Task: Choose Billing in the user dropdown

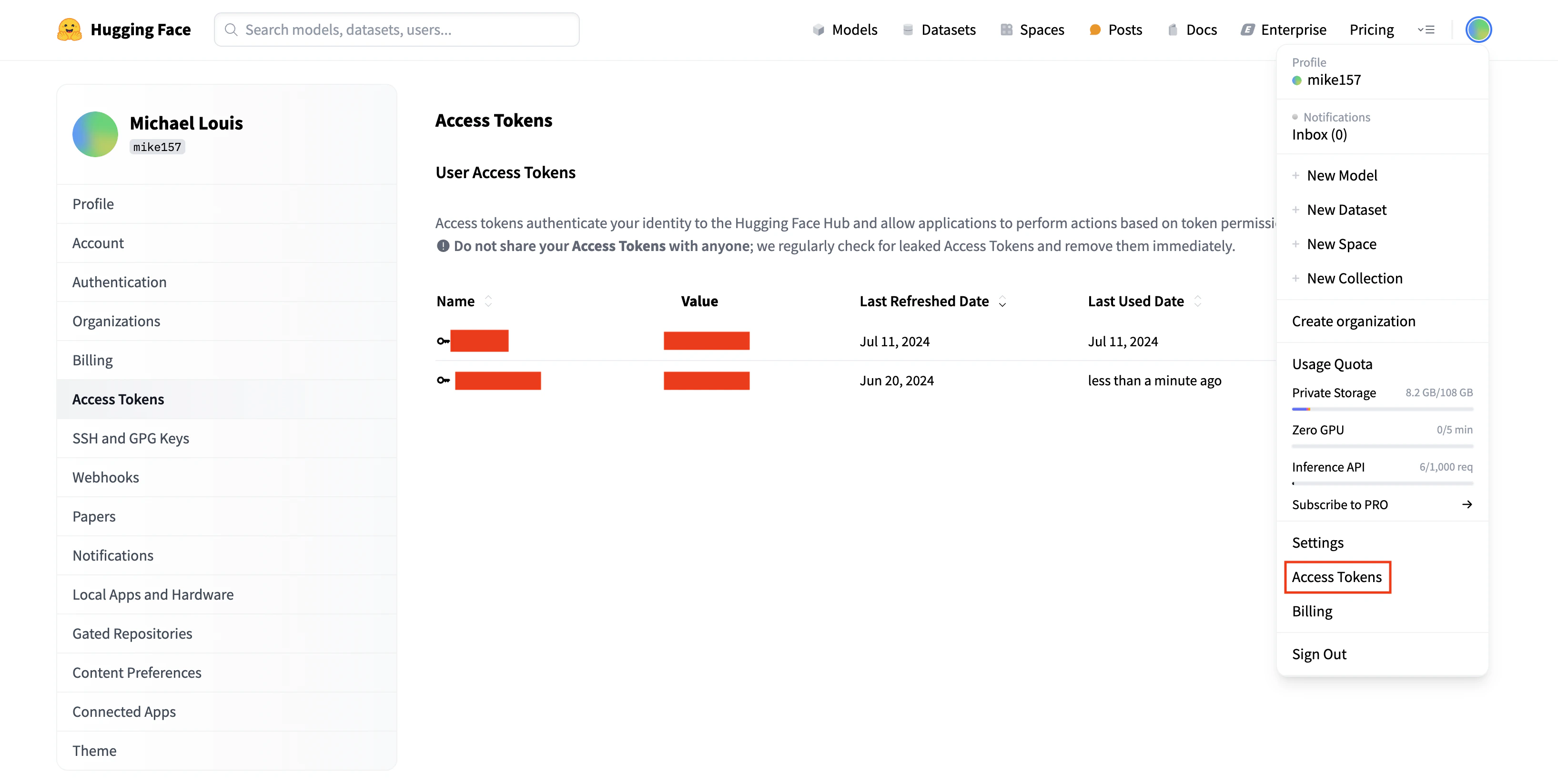Action: click(1312, 612)
